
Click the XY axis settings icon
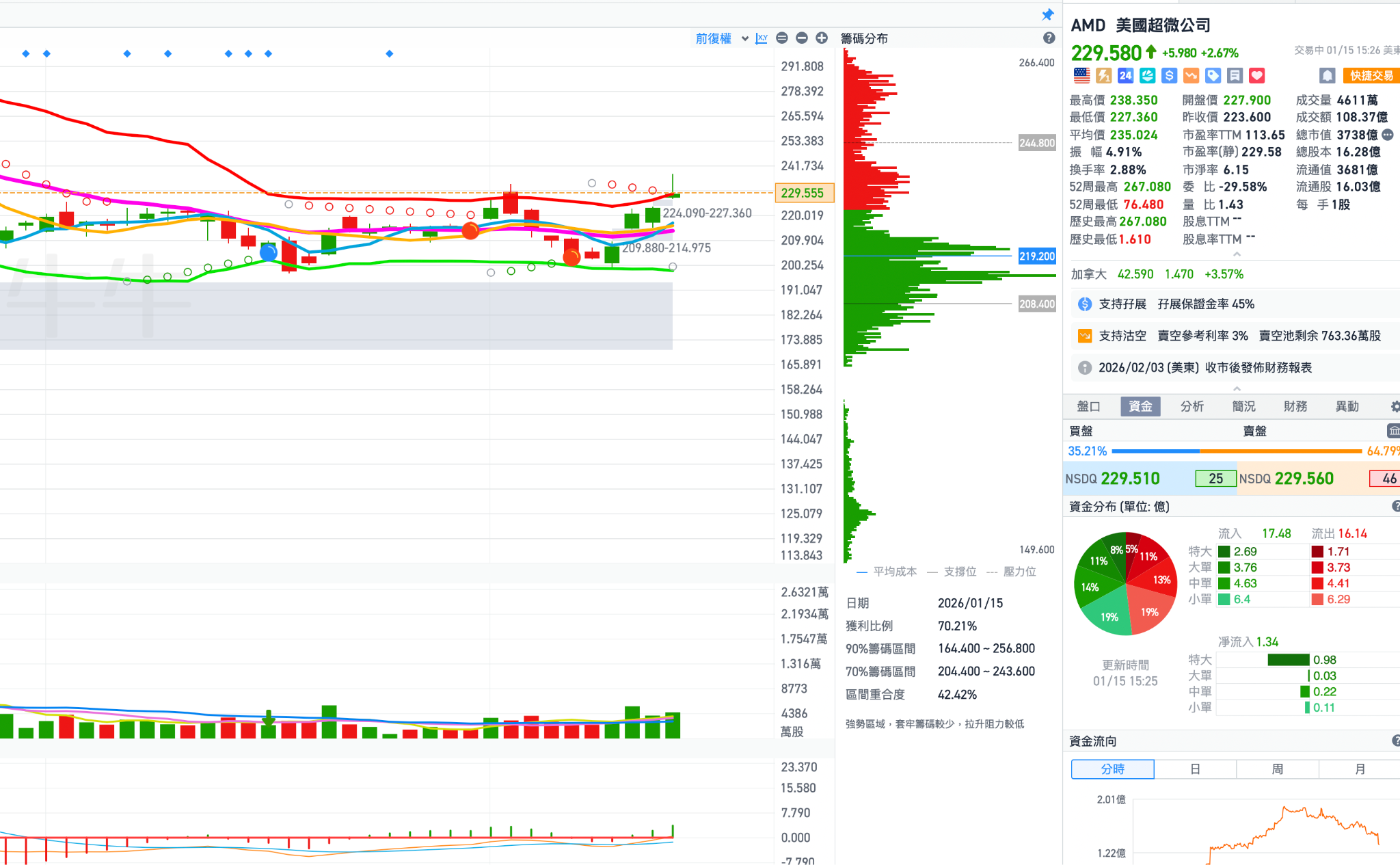click(761, 38)
